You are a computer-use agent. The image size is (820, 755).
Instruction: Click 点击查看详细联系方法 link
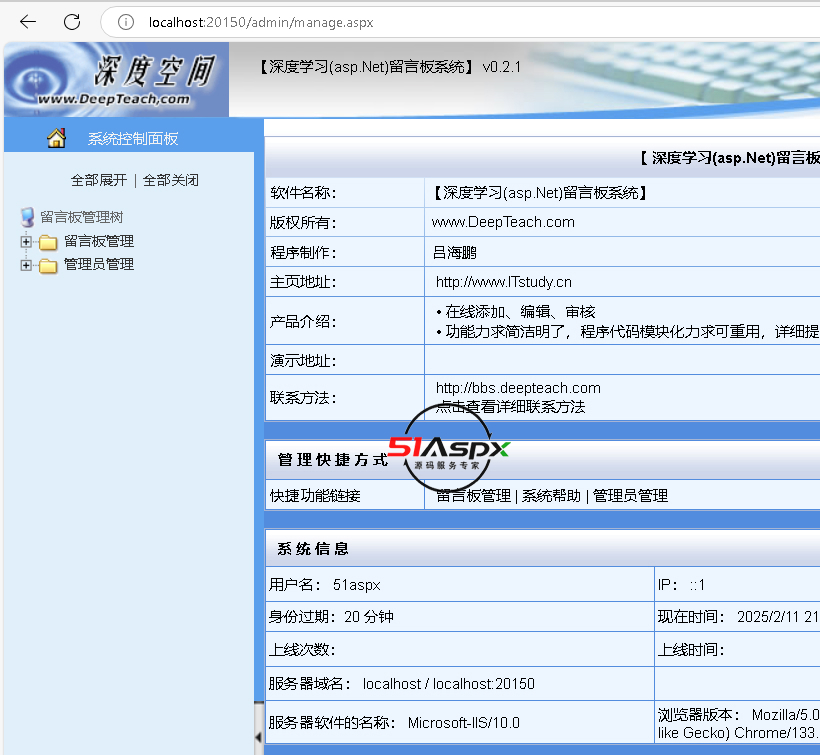point(510,407)
